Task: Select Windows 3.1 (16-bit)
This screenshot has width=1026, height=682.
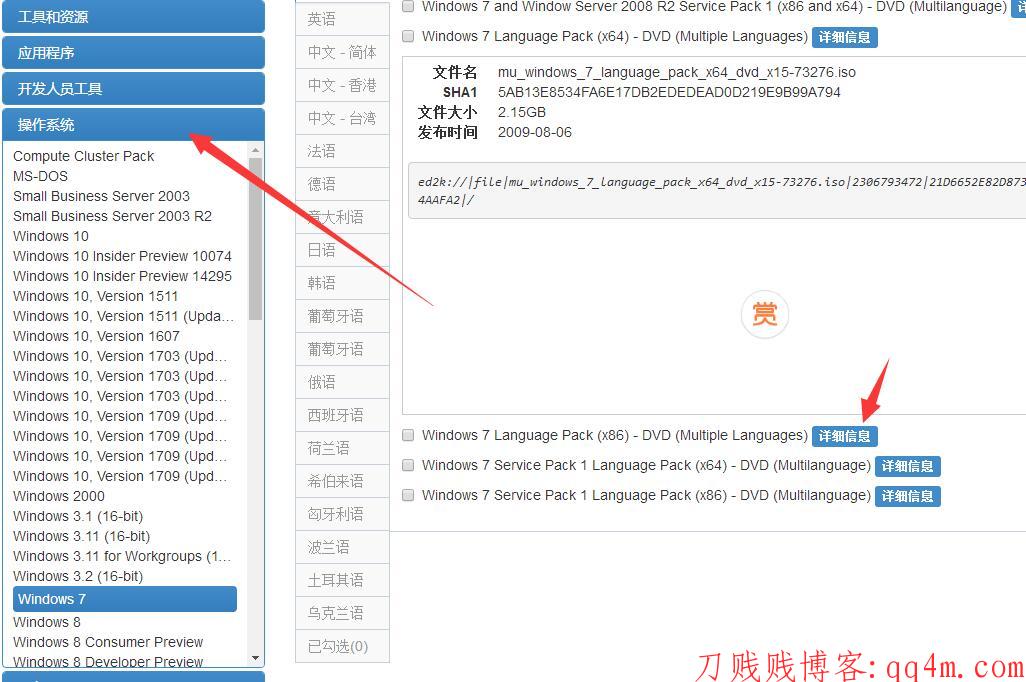Action: click(x=78, y=516)
